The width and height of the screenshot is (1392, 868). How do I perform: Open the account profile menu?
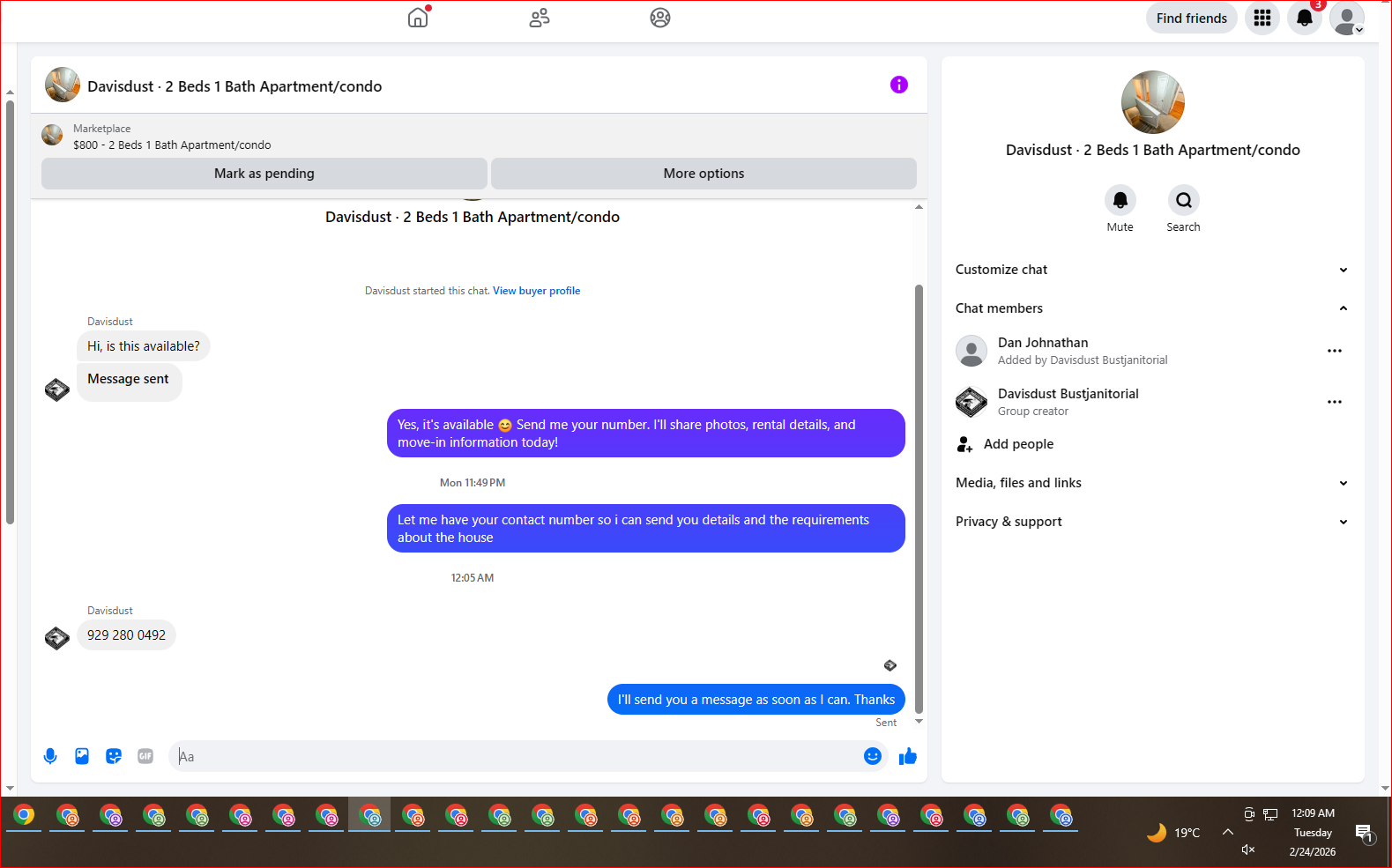pyautogui.click(x=1347, y=18)
